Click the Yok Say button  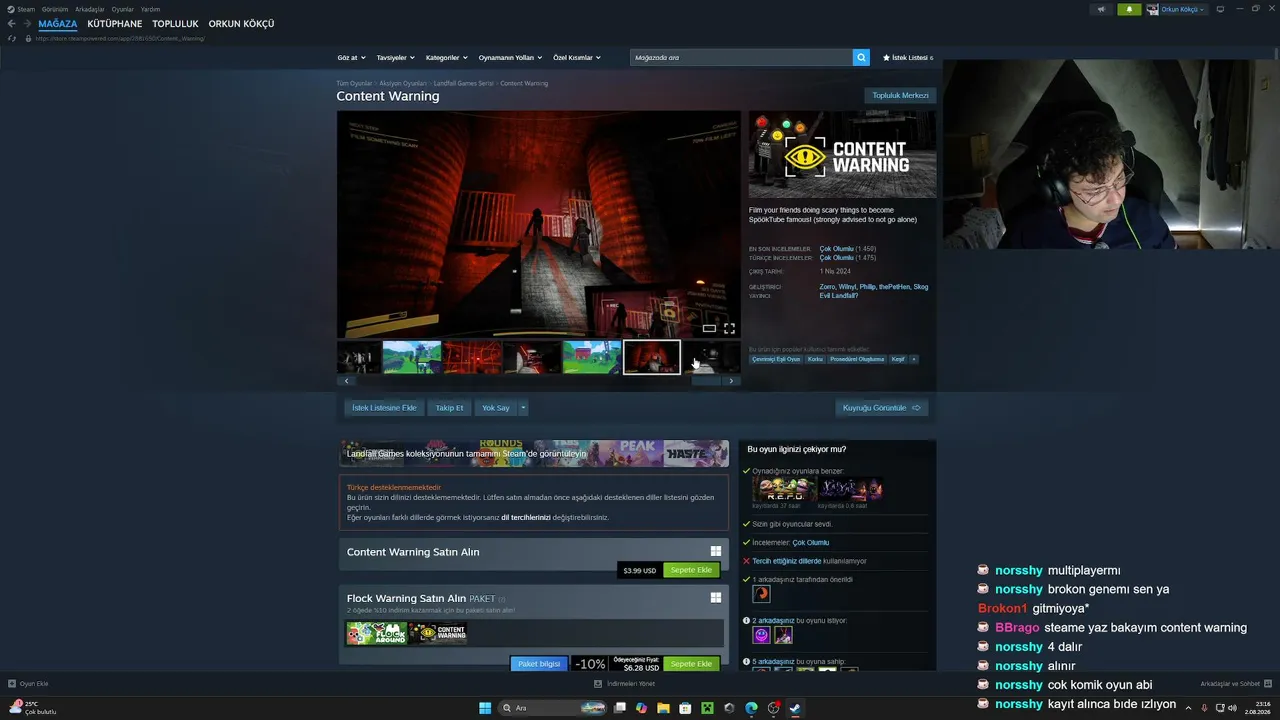click(x=496, y=408)
